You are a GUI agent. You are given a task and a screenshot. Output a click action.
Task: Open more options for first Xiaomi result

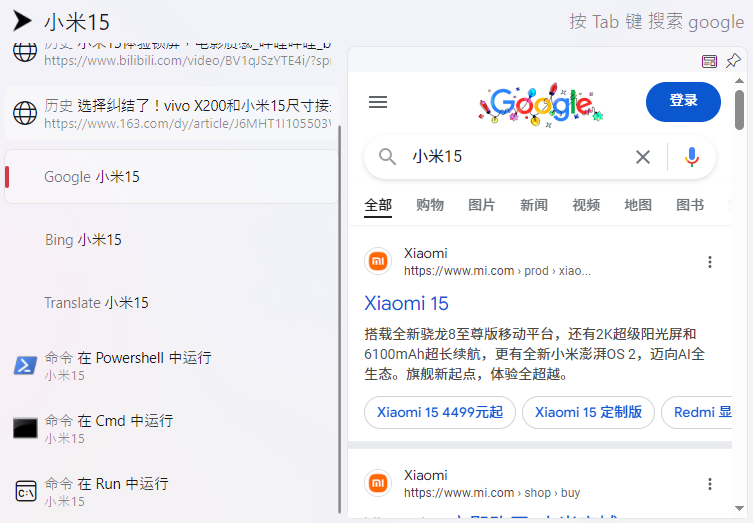pyautogui.click(x=710, y=262)
